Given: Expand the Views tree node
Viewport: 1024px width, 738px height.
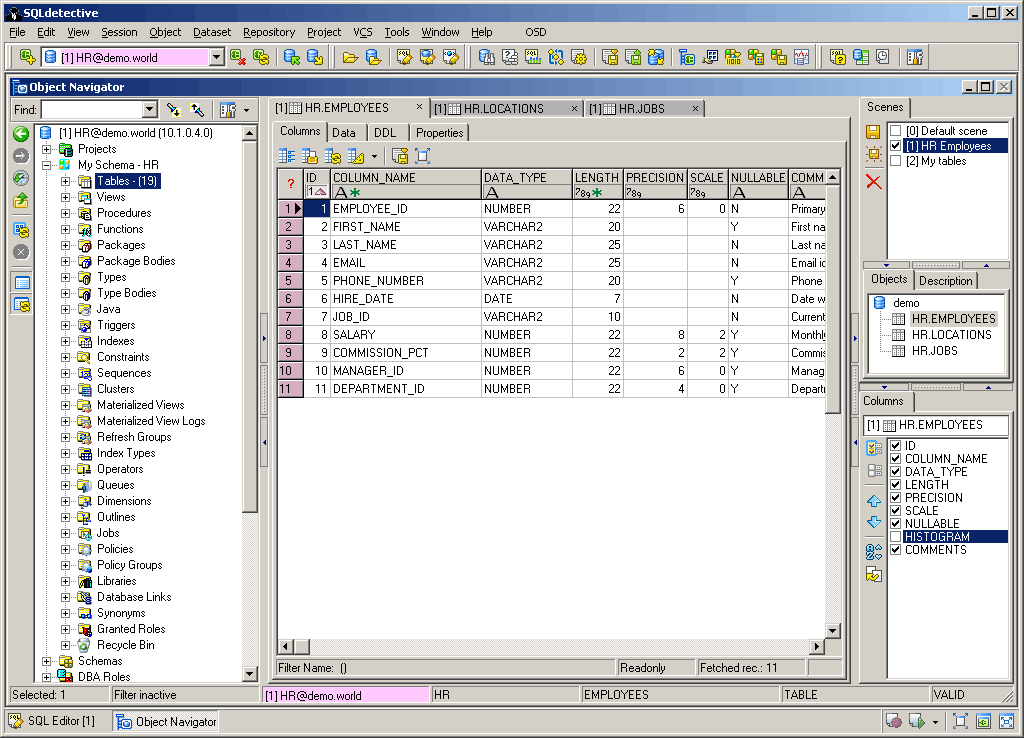Looking at the screenshot, I should coord(65,197).
